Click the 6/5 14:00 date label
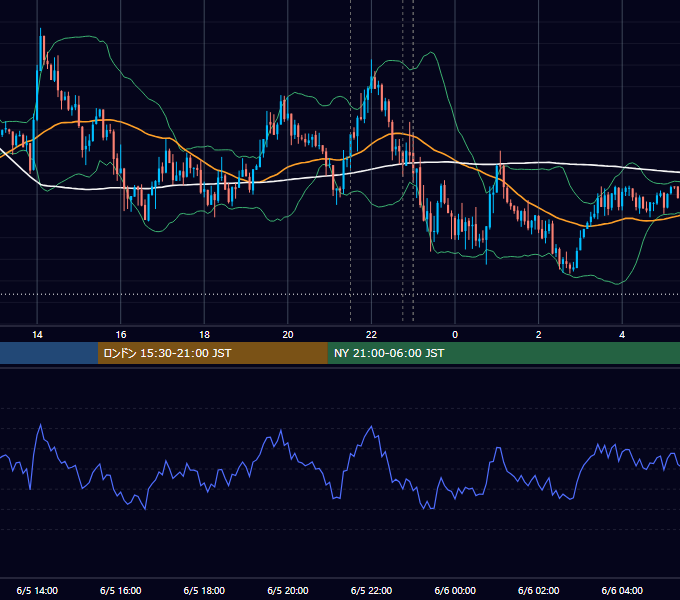 click(37, 590)
